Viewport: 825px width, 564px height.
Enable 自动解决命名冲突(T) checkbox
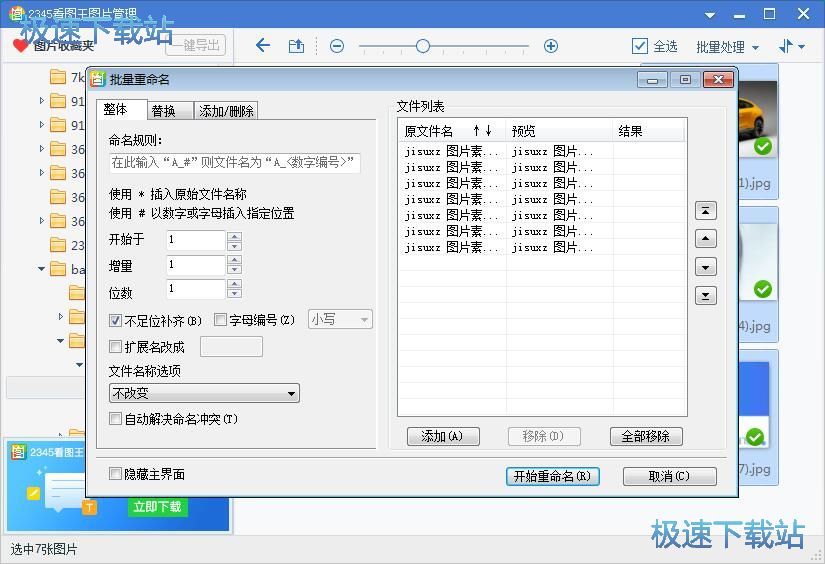point(115,418)
